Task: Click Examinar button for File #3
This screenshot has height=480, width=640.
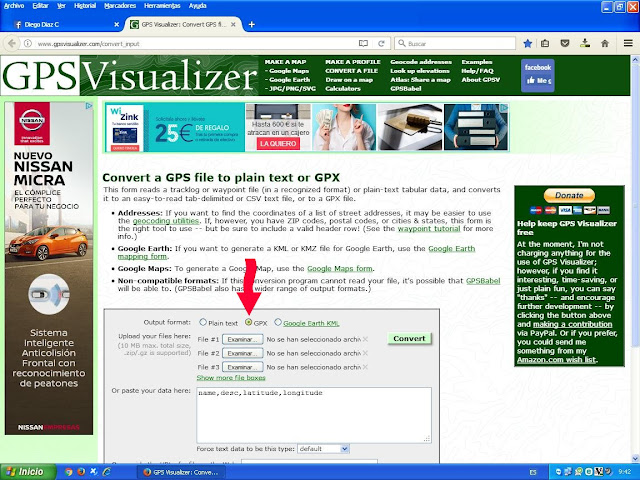Action: click(242, 367)
